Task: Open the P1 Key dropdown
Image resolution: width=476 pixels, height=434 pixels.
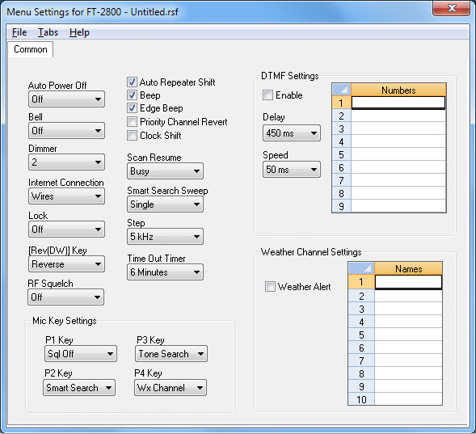Action: 81,354
